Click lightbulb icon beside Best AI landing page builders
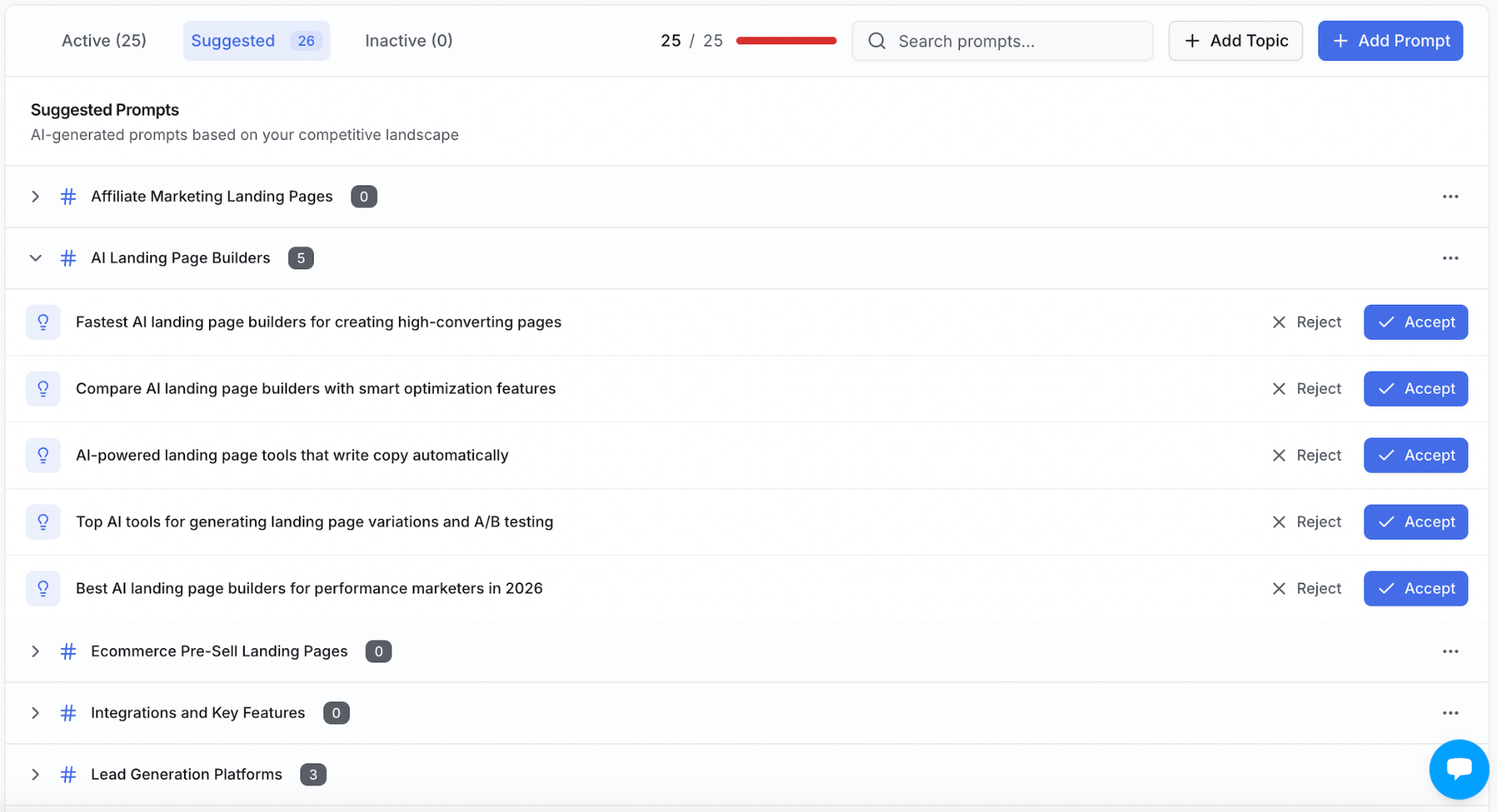 pos(43,588)
